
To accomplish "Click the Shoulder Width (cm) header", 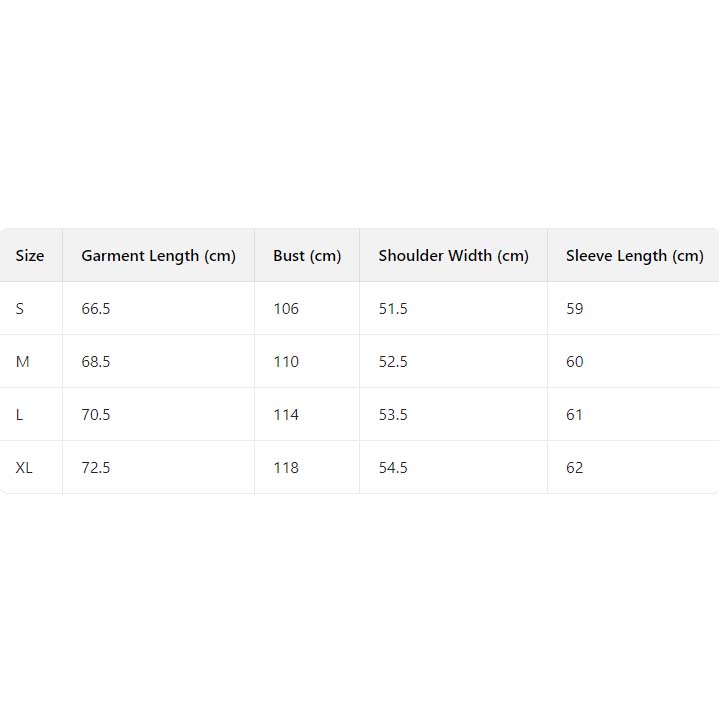I will coord(453,256).
